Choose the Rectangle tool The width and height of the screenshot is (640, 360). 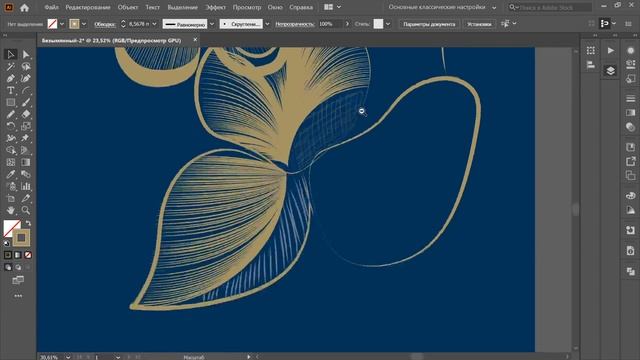[11, 102]
